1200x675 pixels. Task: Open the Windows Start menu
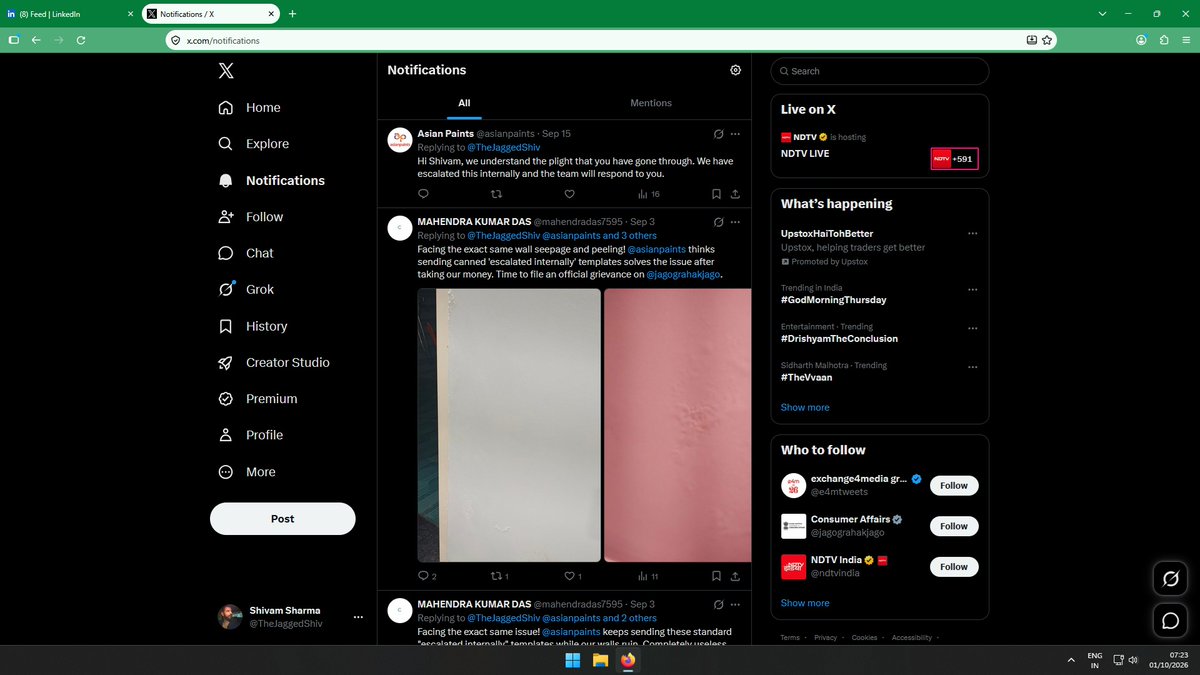[573, 661]
